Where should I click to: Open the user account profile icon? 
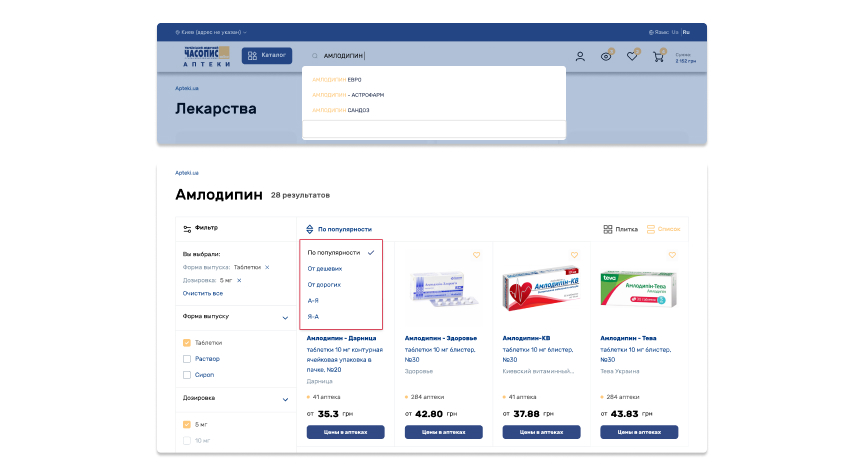[580, 56]
